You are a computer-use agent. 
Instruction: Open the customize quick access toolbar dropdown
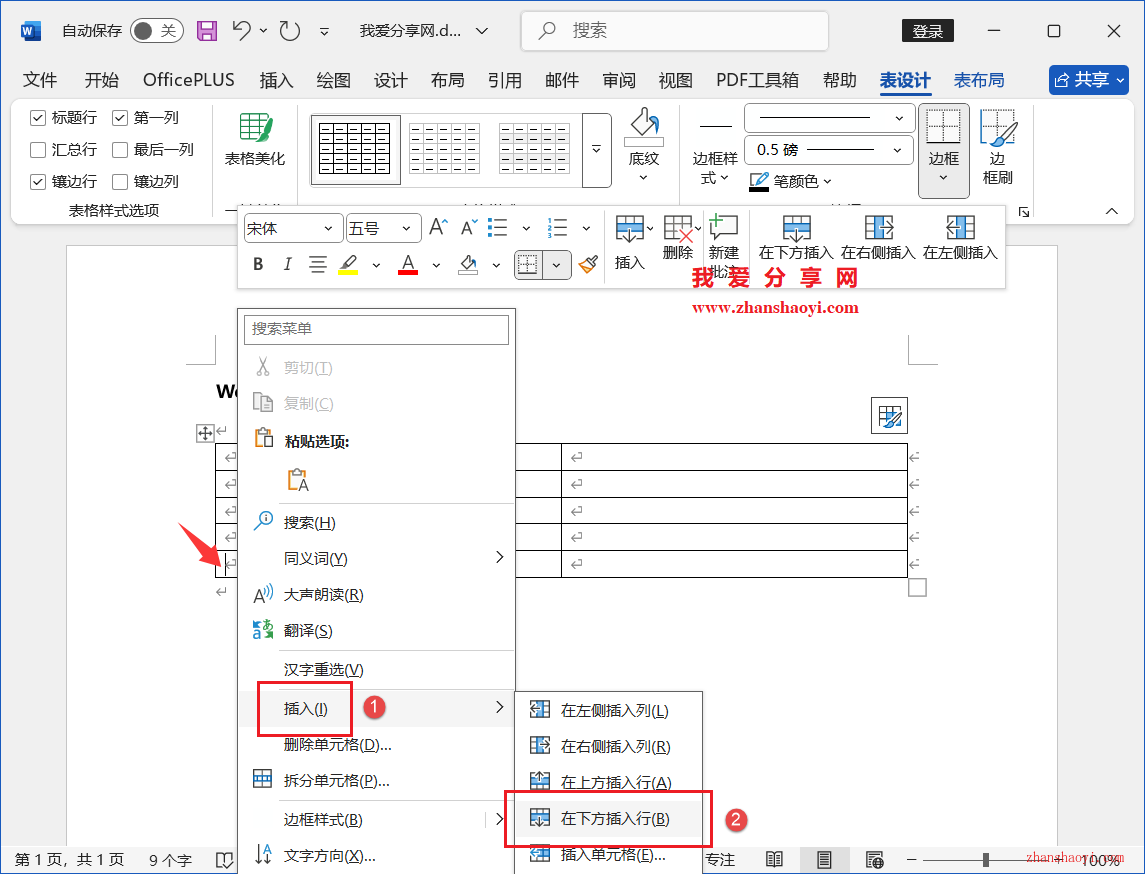tap(324, 31)
